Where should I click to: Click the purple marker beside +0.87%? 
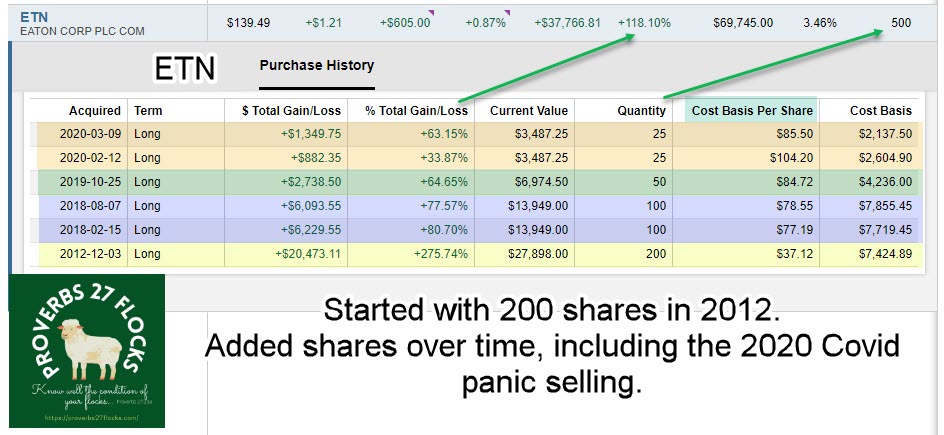coord(507,13)
